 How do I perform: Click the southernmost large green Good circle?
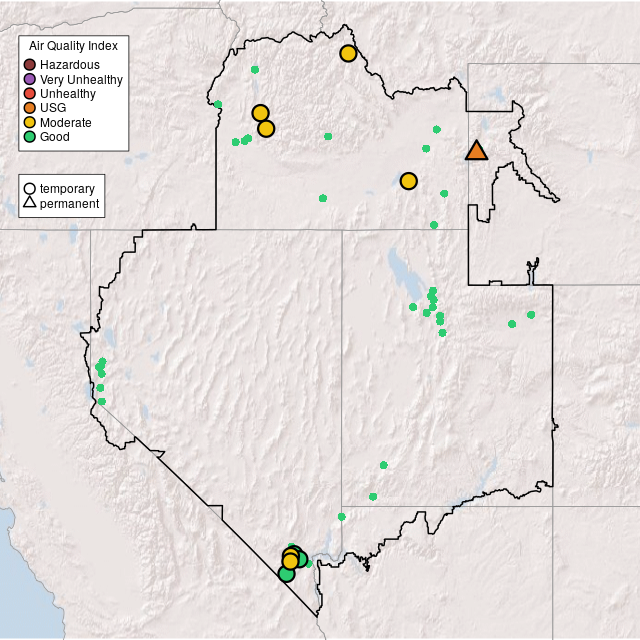(286, 573)
